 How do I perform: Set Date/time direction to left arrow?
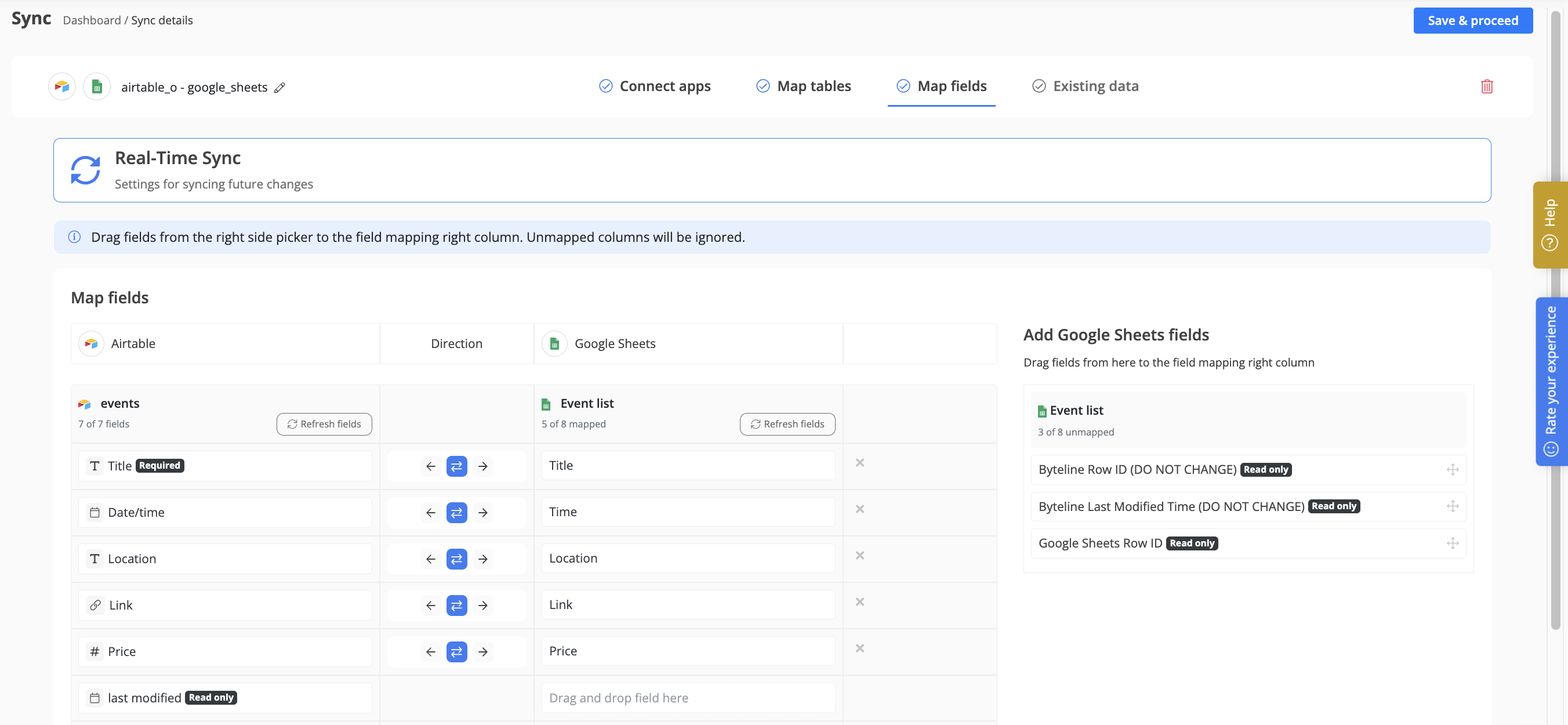click(x=430, y=513)
